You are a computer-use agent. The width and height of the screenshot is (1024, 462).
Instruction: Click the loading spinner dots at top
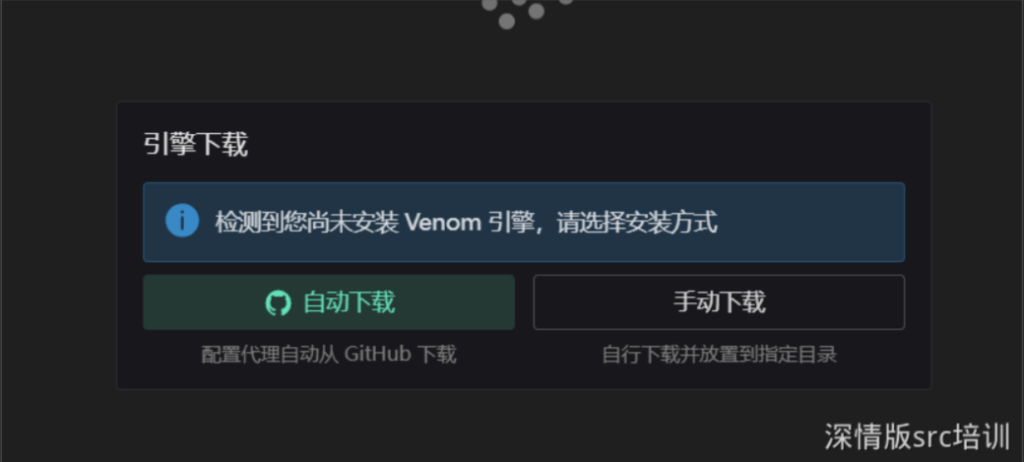click(526, 13)
